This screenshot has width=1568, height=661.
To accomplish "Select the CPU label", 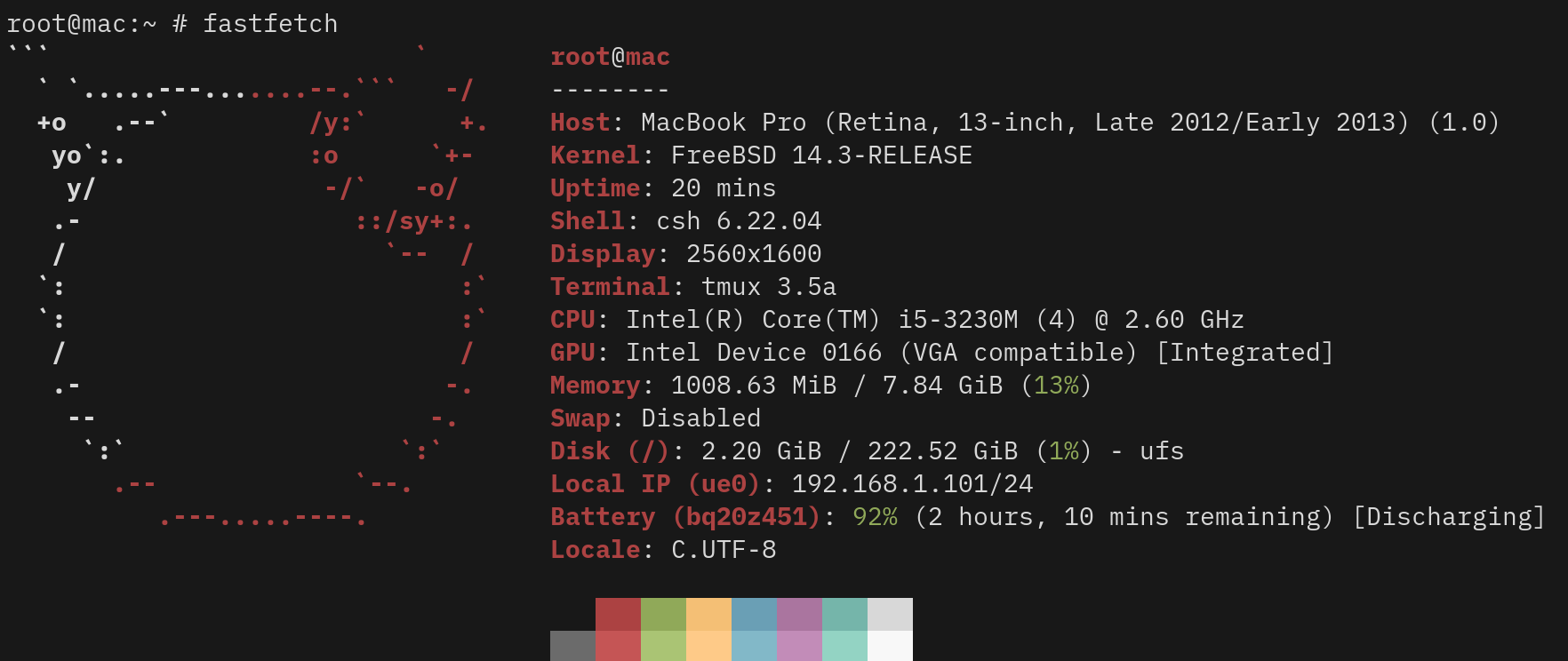I will point(572,320).
